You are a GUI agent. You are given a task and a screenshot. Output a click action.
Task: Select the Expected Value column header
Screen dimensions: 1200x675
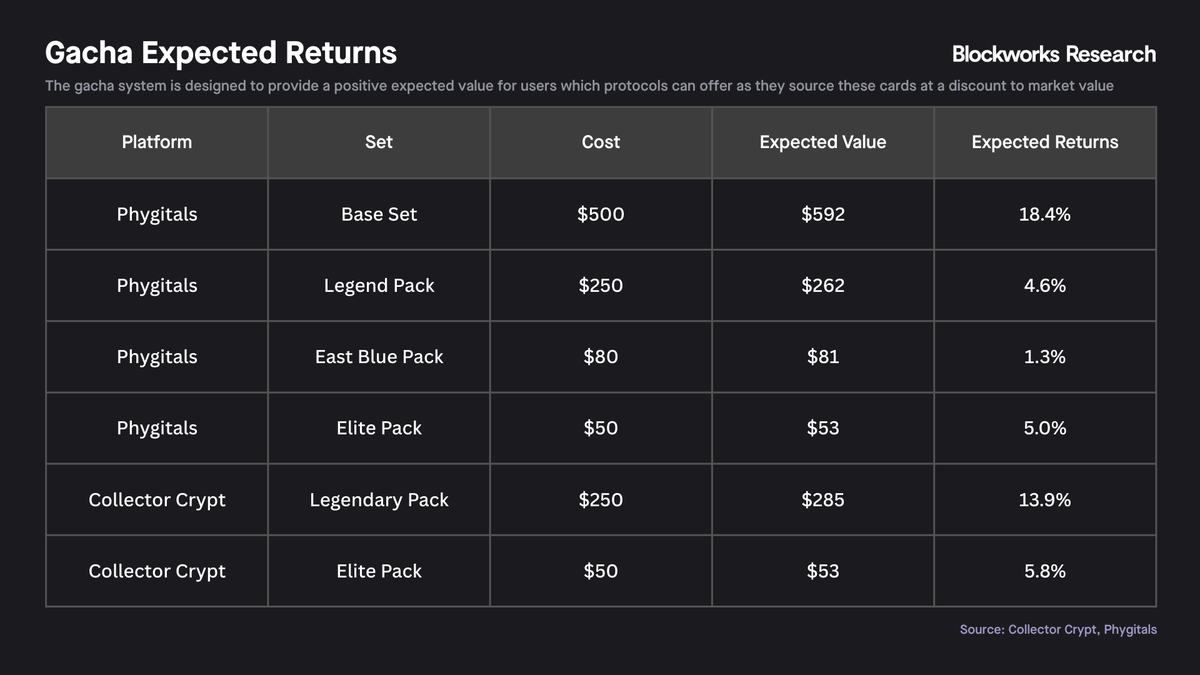click(x=823, y=142)
